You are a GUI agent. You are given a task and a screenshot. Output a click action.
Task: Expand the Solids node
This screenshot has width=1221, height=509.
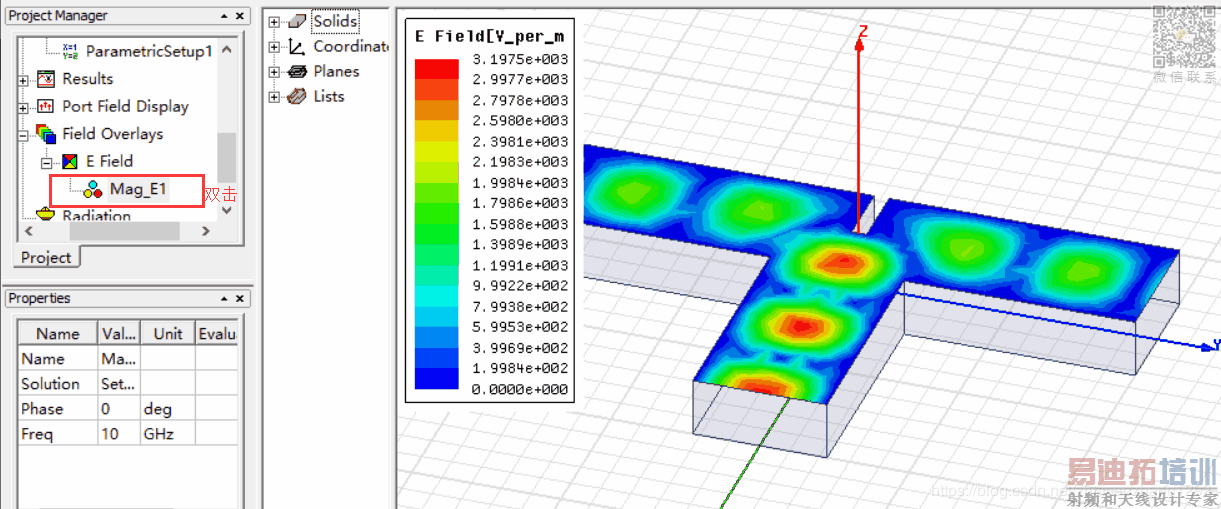coord(274,21)
